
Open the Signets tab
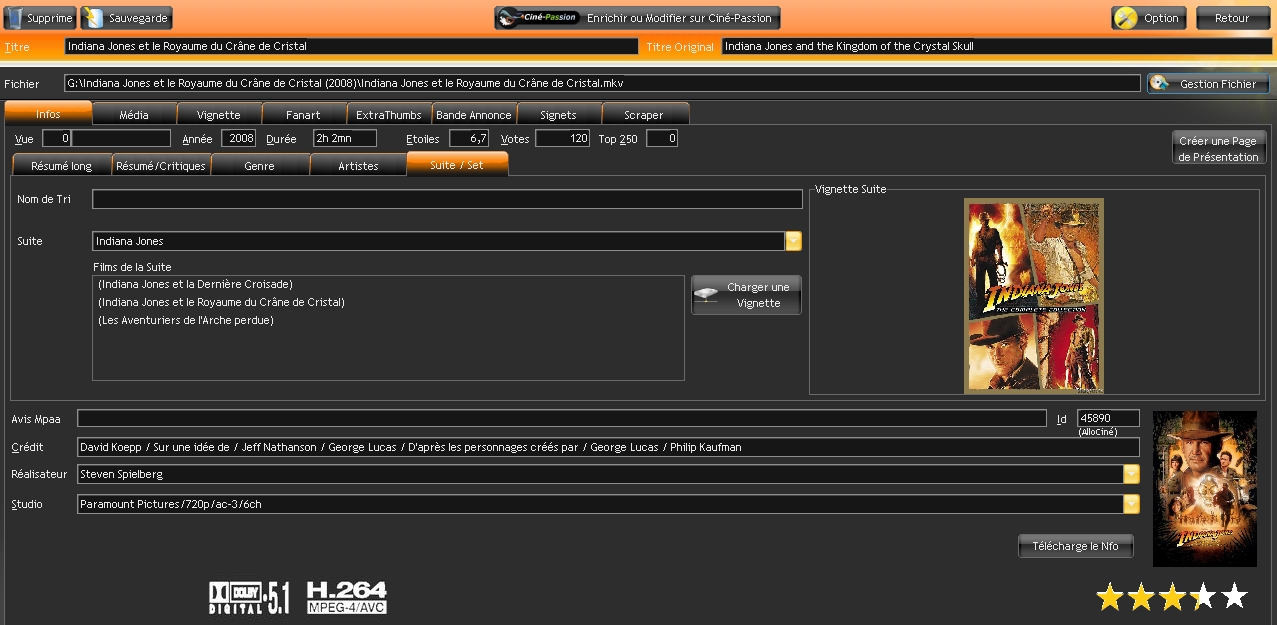tap(559, 114)
